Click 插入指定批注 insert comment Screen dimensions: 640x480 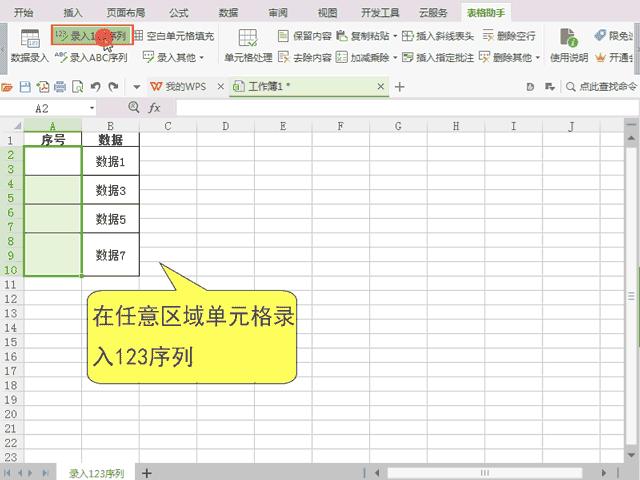(438, 58)
